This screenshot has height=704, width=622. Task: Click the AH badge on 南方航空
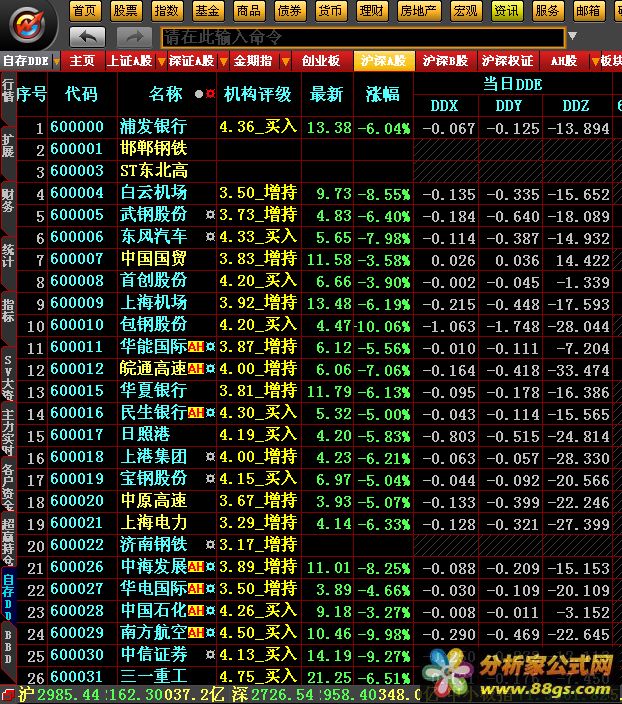pyautogui.click(x=196, y=633)
